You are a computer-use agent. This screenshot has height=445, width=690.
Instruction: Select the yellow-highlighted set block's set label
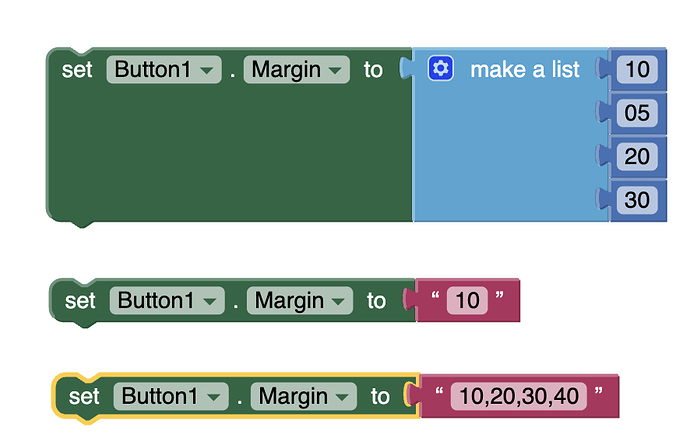click(84, 397)
